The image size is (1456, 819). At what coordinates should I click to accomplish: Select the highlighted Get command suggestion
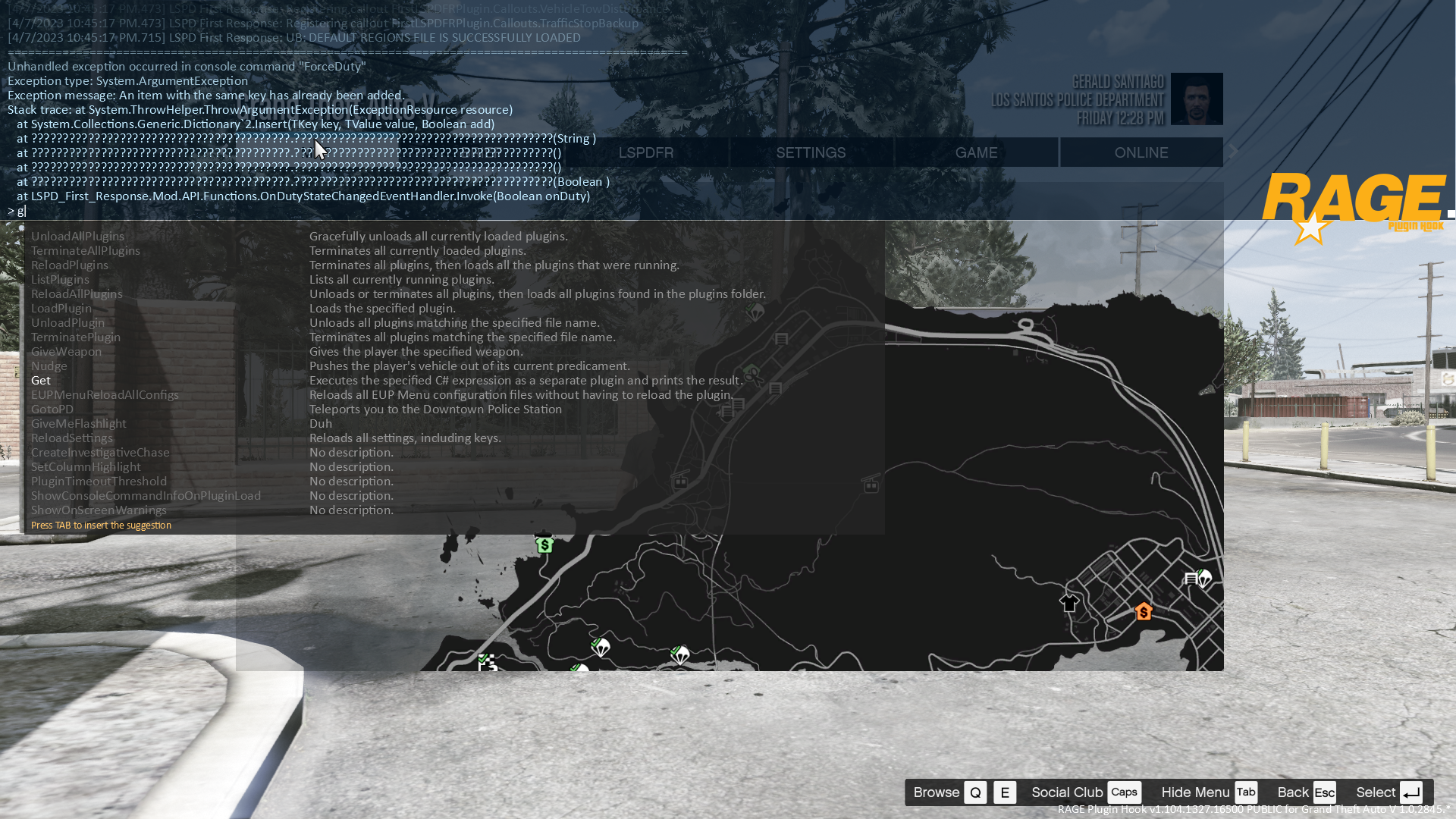[x=41, y=381]
